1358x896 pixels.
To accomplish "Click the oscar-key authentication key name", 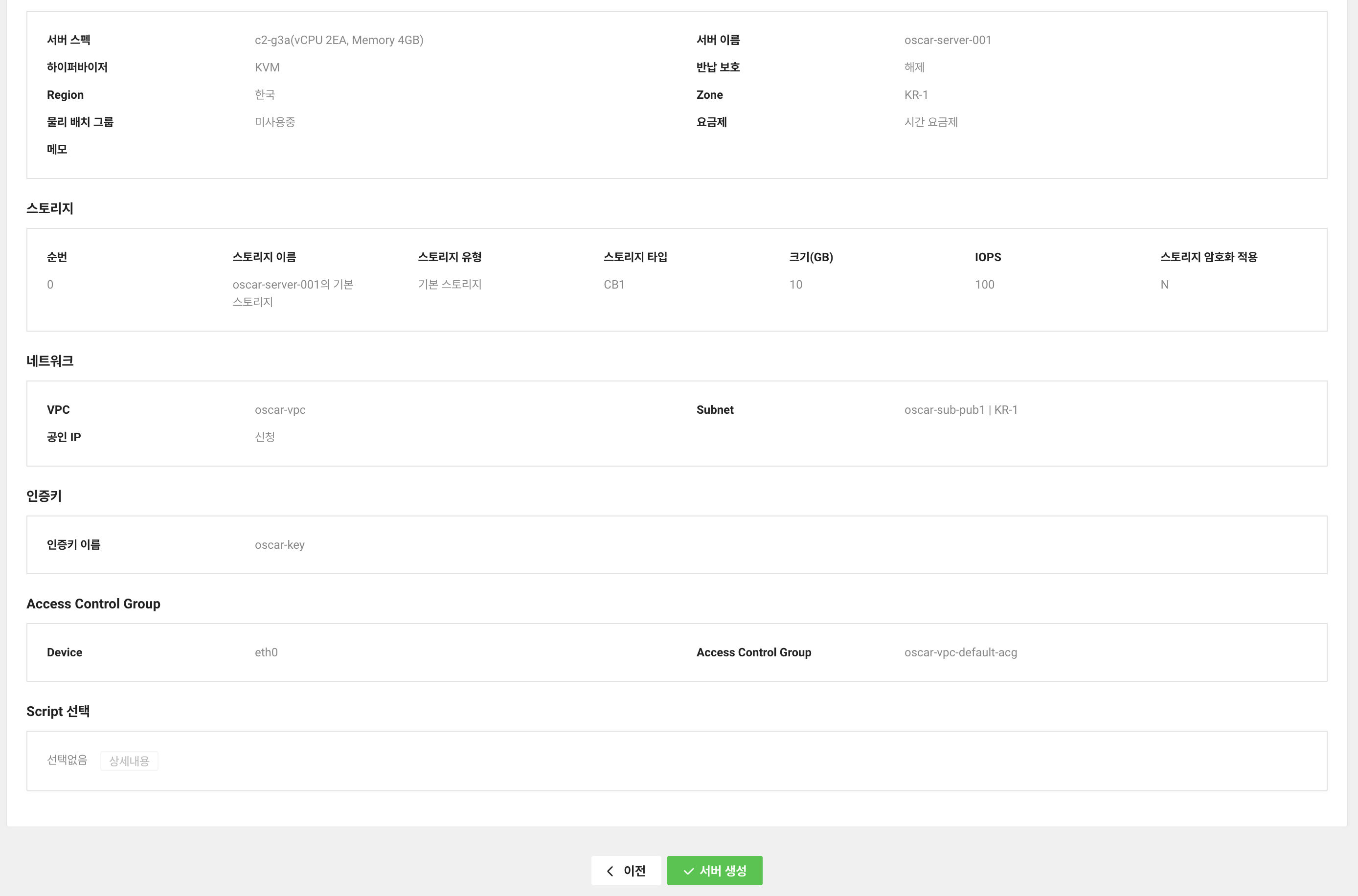I will point(279,544).
